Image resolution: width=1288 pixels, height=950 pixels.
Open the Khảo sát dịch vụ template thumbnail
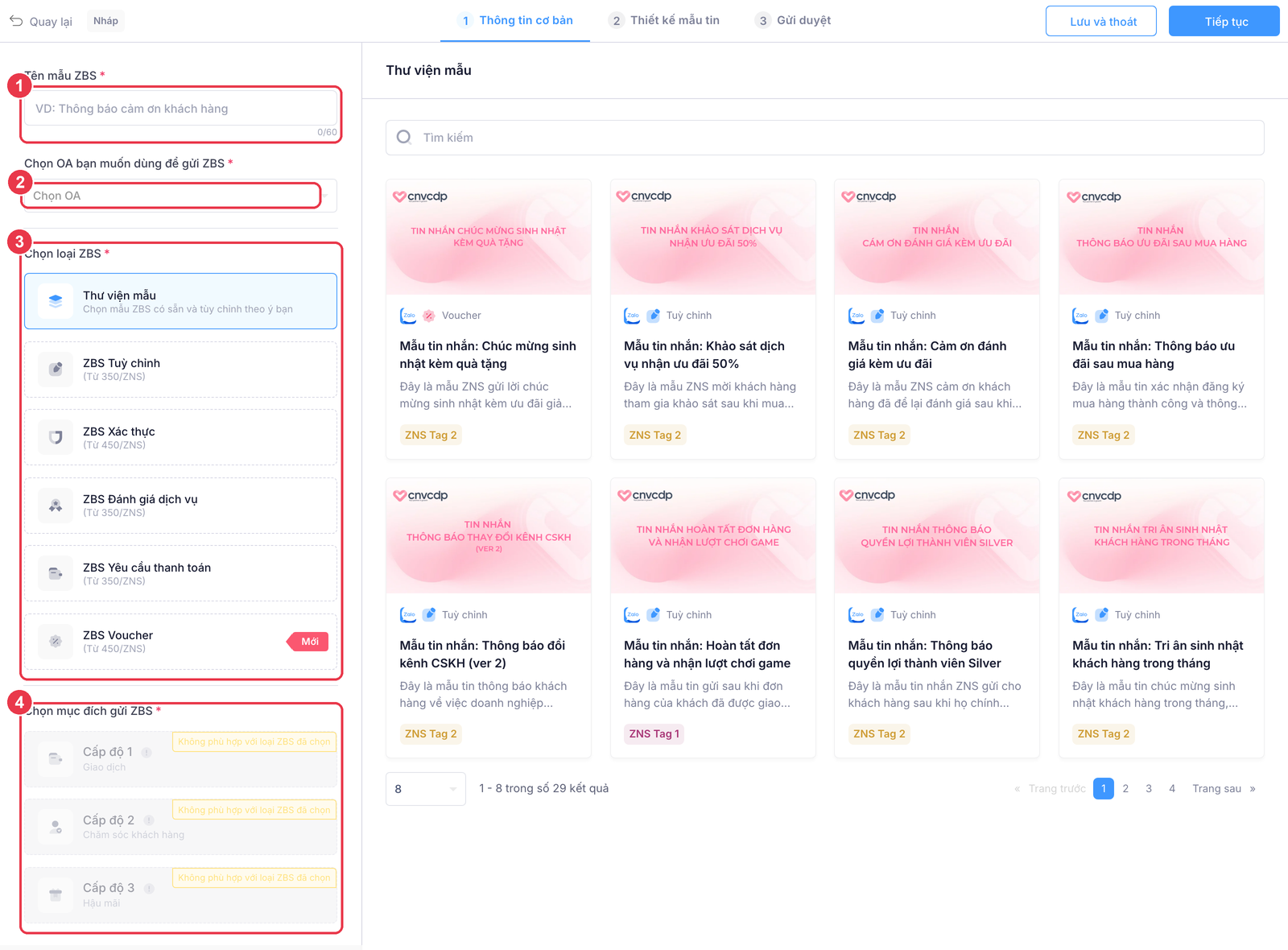point(712,237)
